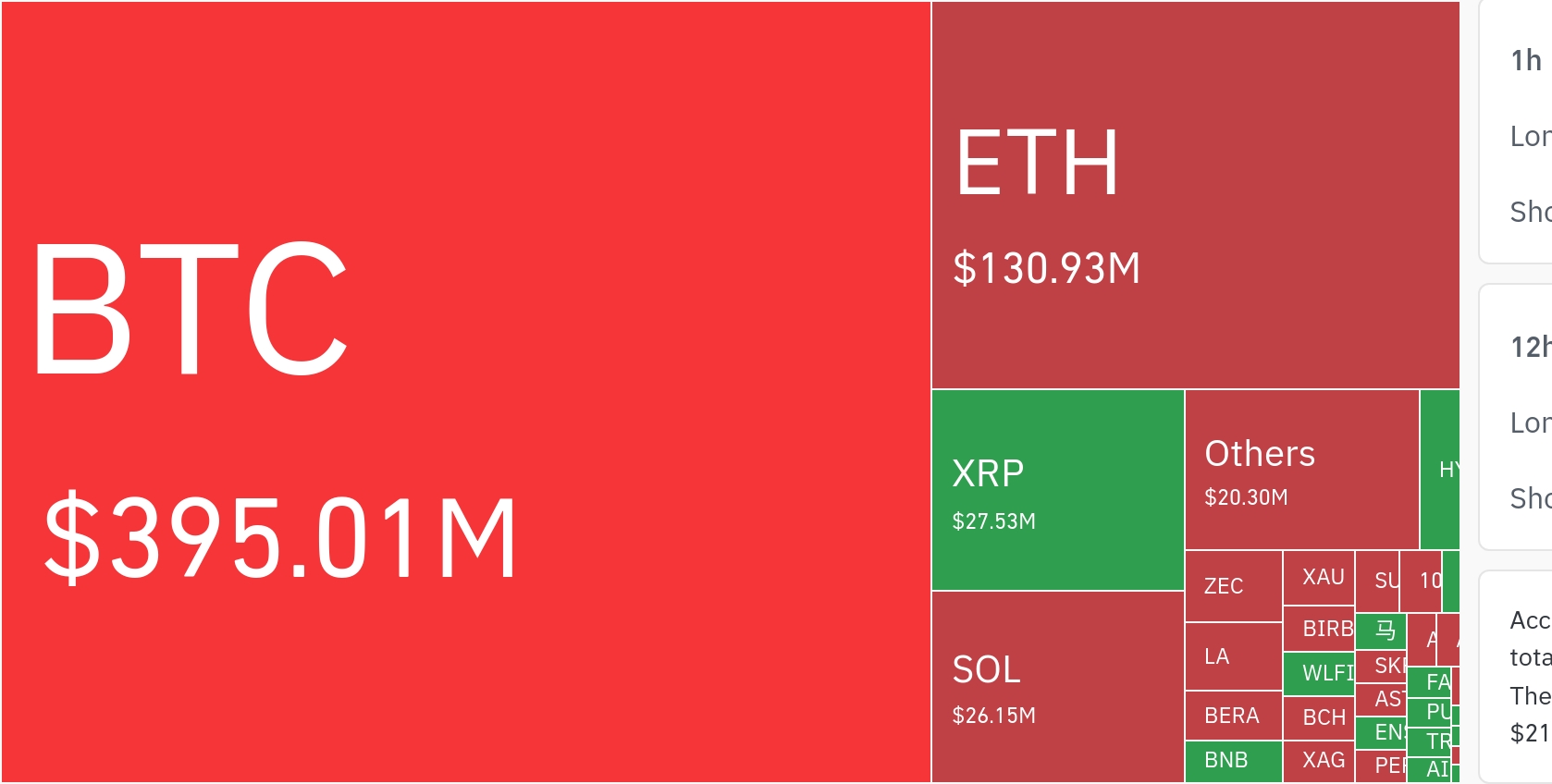Click the ZEC heatmap tile

1233,586
